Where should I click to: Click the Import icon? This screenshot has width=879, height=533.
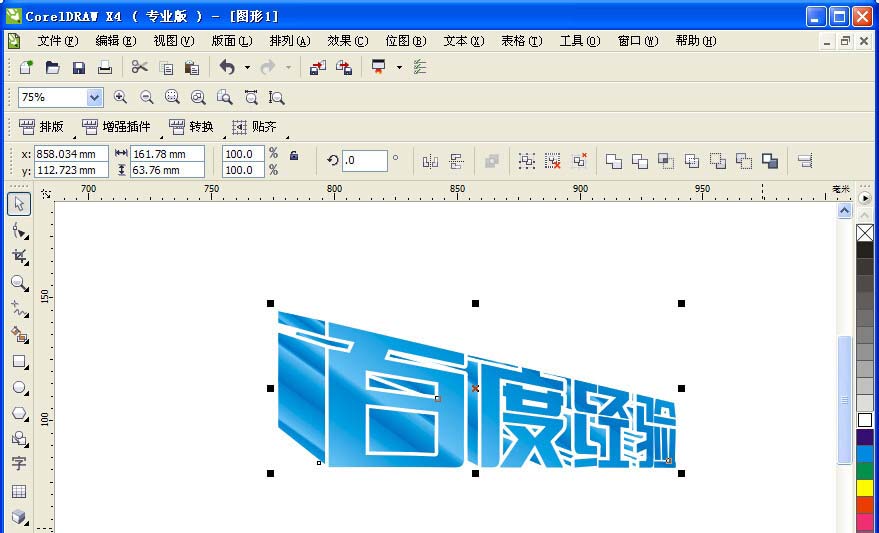[318, 68]
